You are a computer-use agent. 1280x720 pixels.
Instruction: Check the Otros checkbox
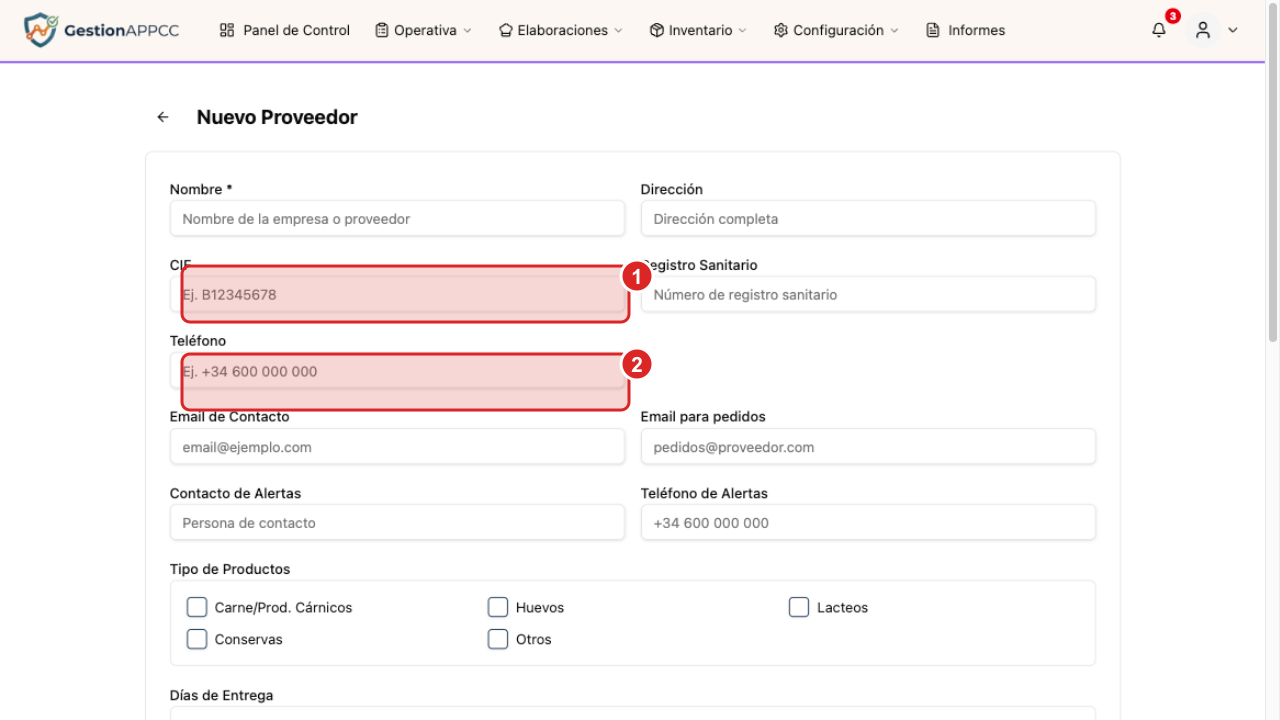498,639
